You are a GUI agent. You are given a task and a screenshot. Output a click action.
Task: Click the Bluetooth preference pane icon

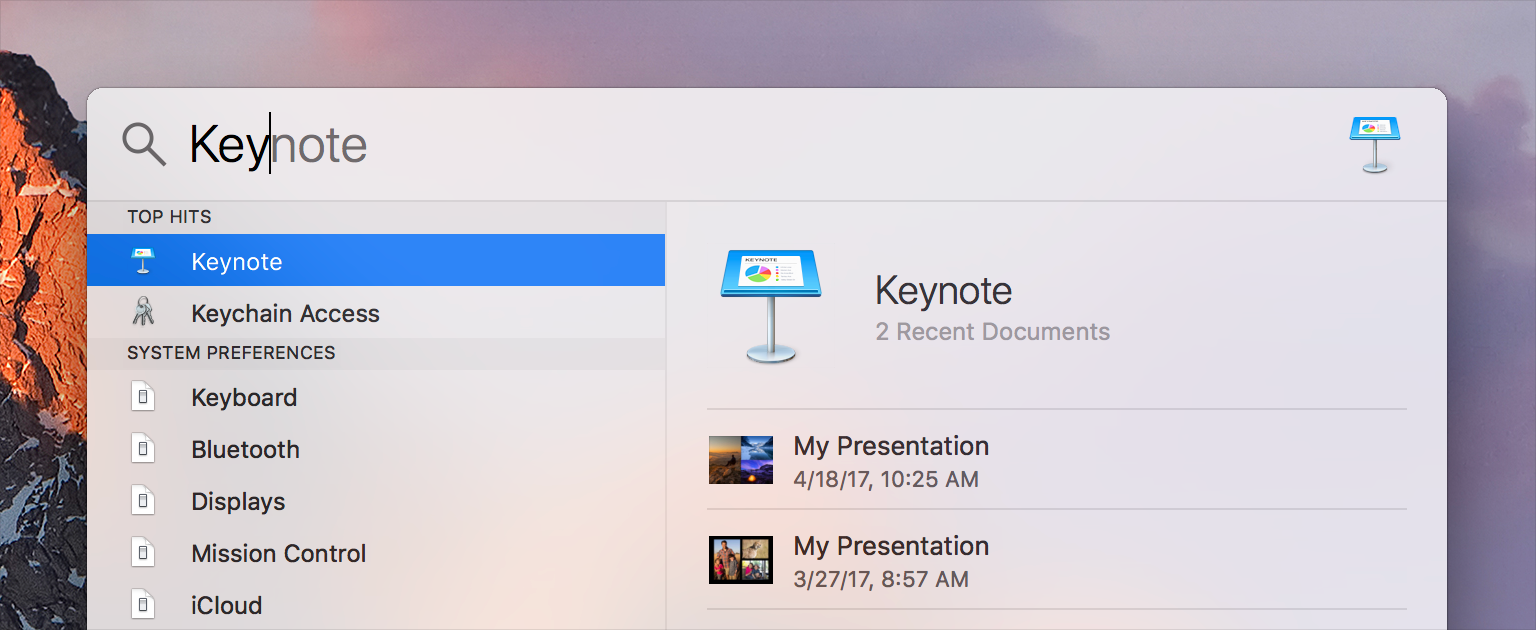point(143,449)
